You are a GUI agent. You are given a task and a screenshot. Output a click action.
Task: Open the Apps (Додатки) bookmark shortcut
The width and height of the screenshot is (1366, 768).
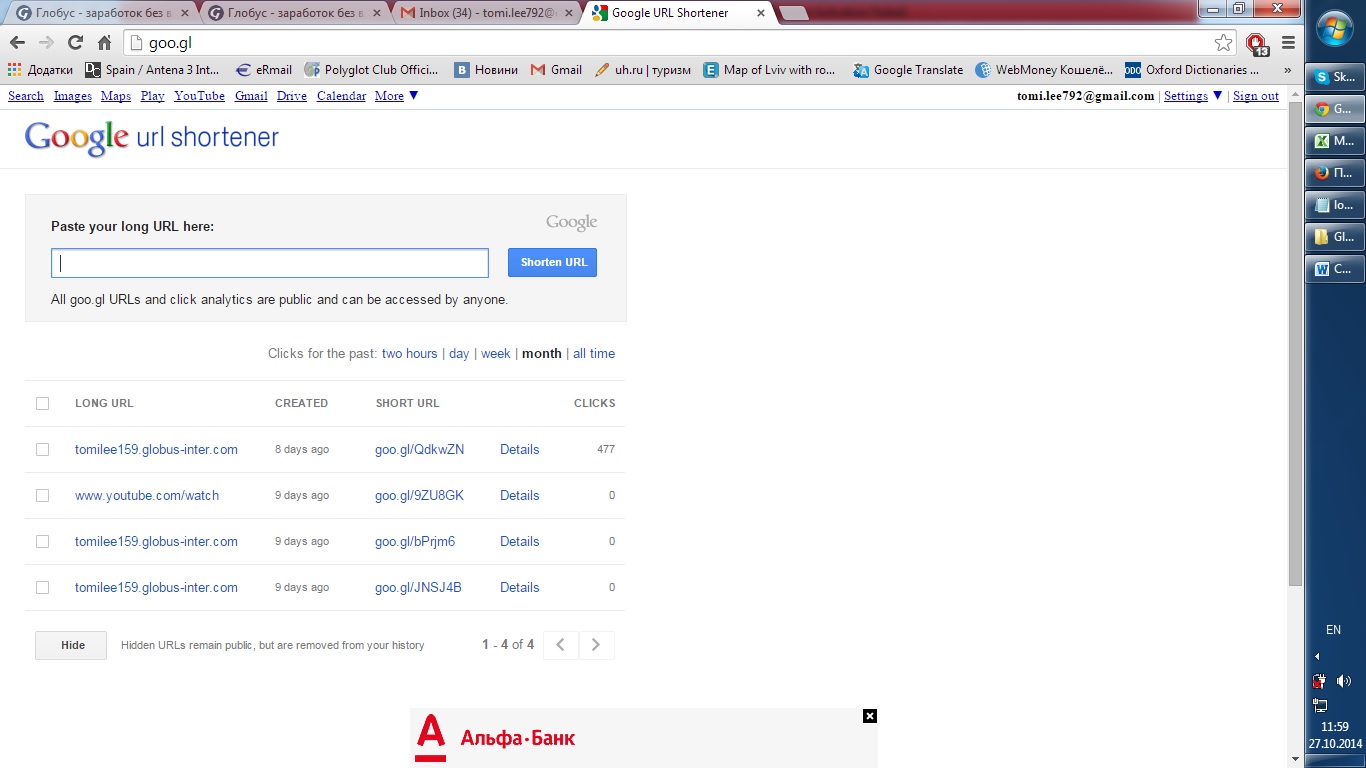pos(40,70)
